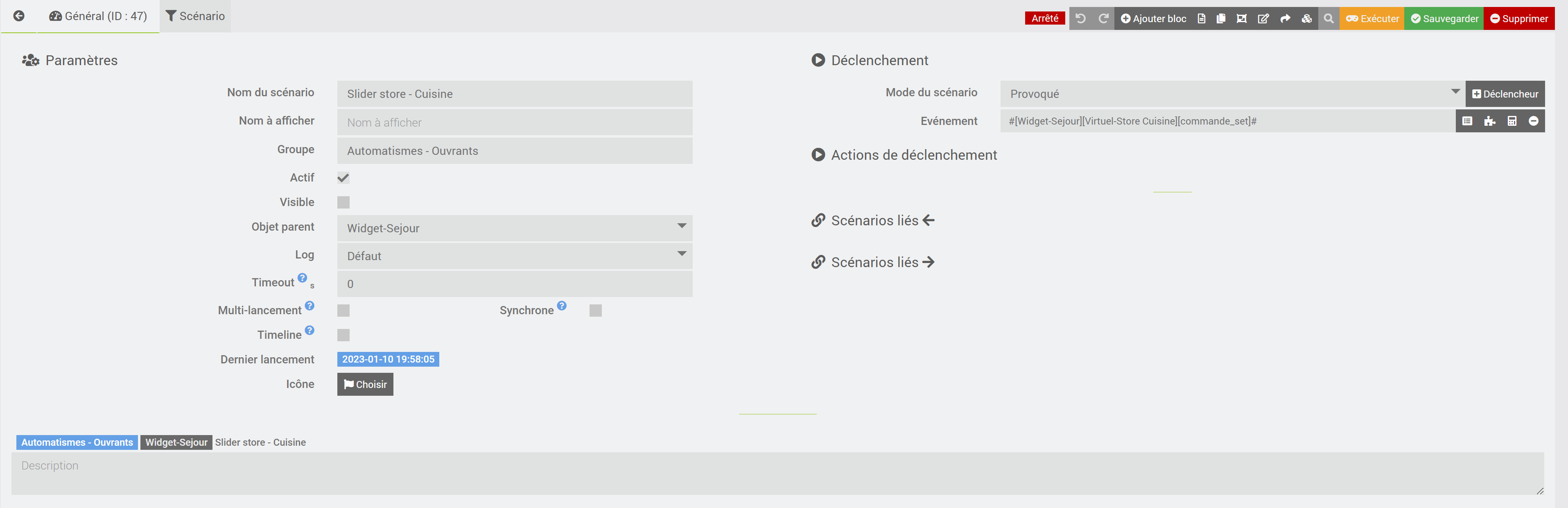This screenshot has height=508, width=1568.
Task: Click the copy scenario icon
Action: (1220, 18)
